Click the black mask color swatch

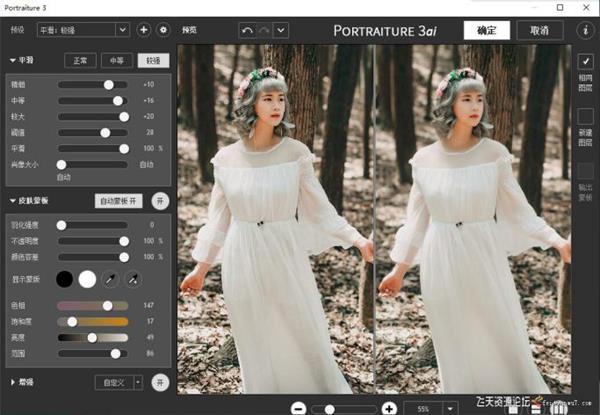pos(65,278)
